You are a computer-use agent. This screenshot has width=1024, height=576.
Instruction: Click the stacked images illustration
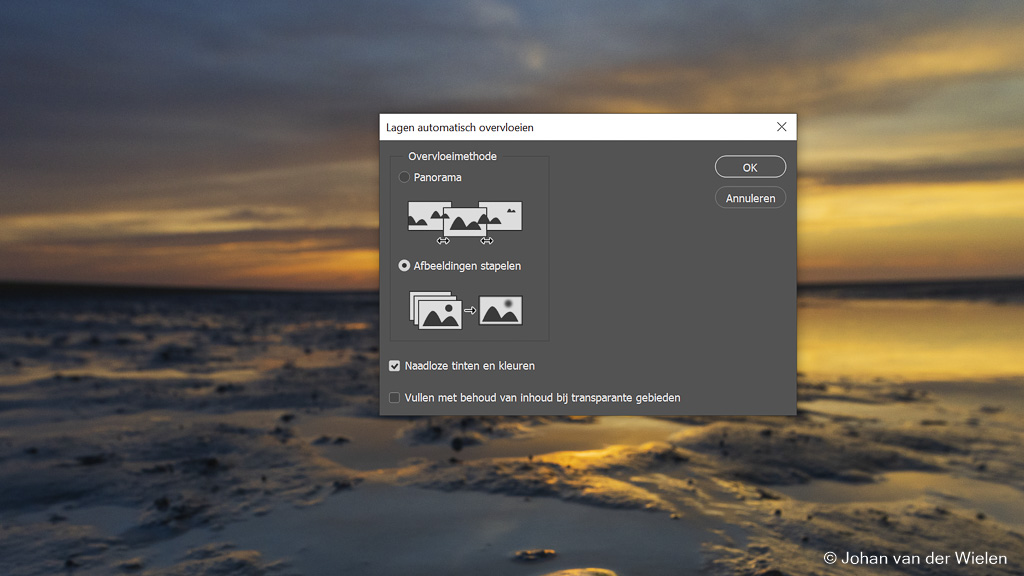pos(466,310)
